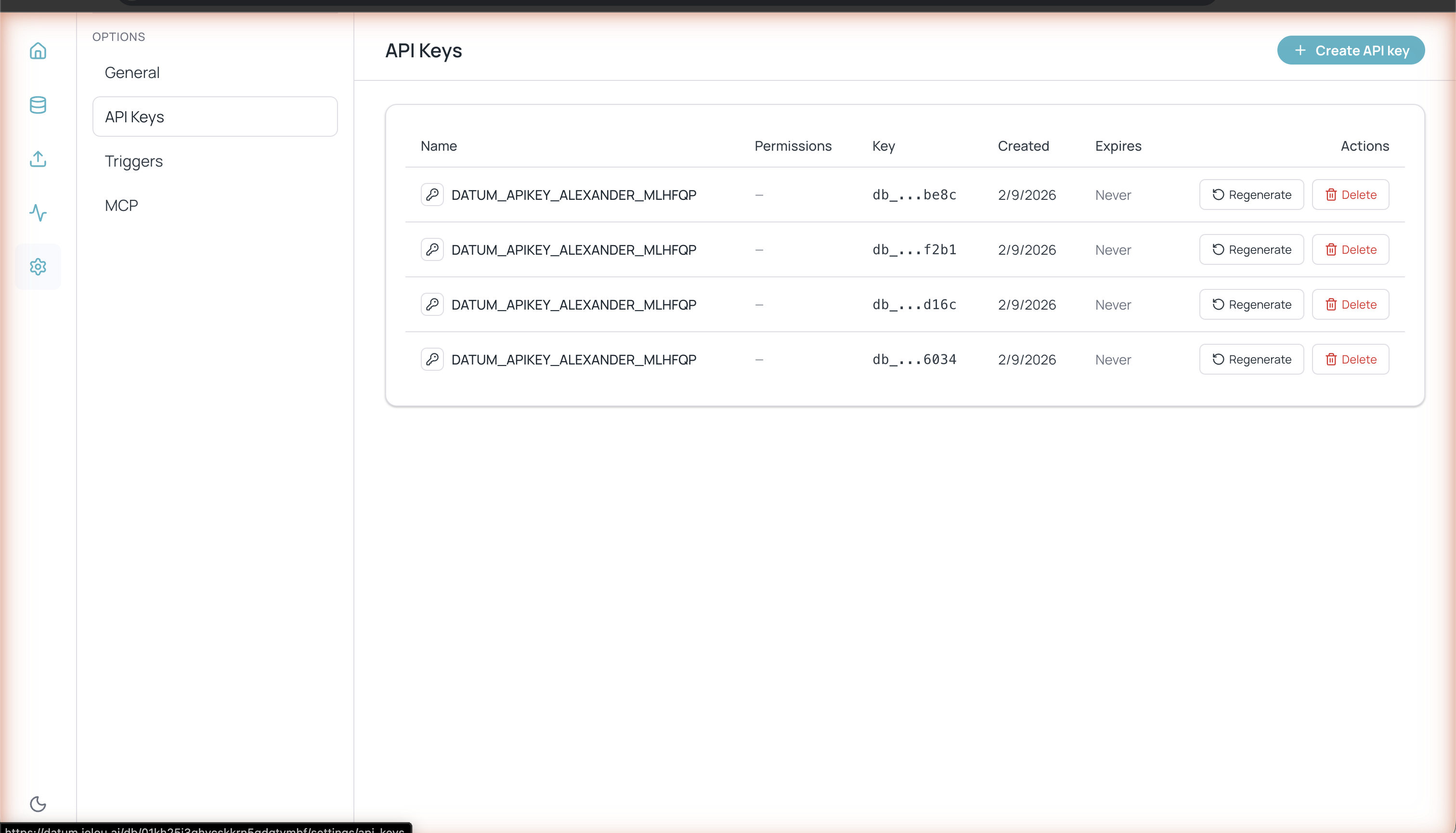1456x833 pixels.
Task: Select General in the options menu
Action: coord(215,73)
